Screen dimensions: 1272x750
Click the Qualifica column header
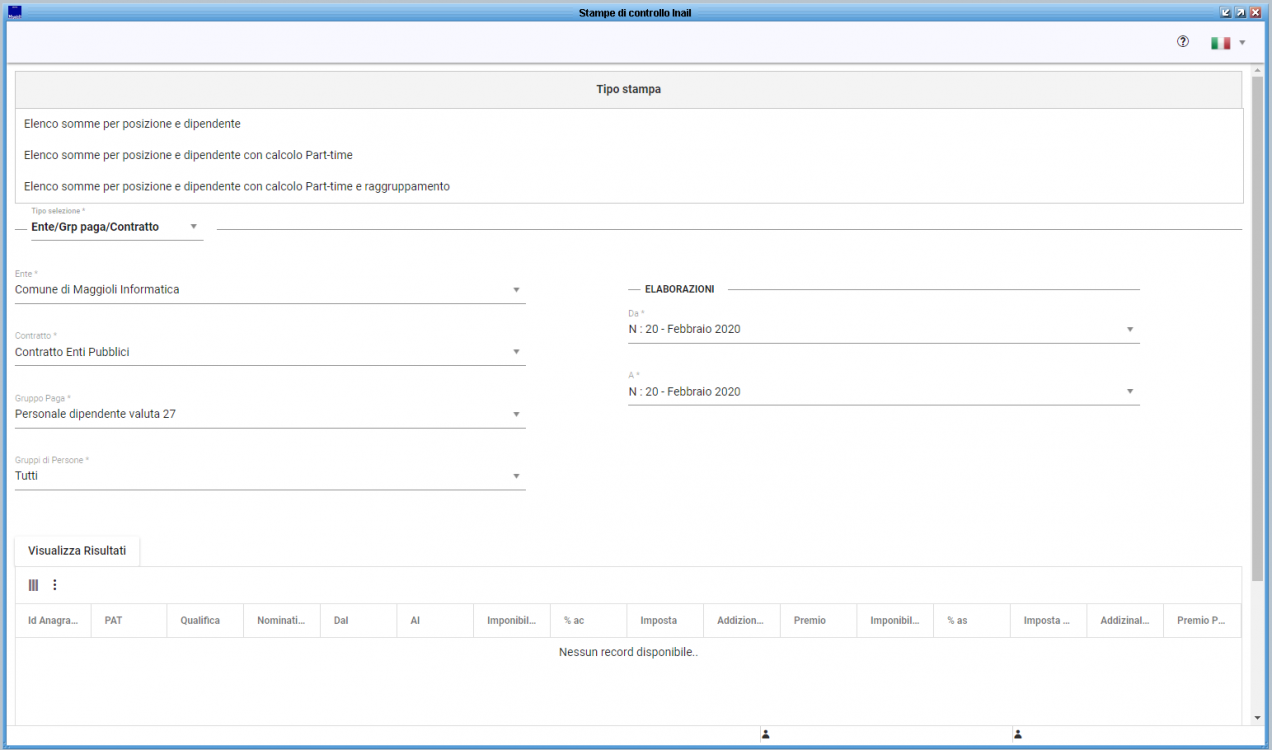pos(200,621)
